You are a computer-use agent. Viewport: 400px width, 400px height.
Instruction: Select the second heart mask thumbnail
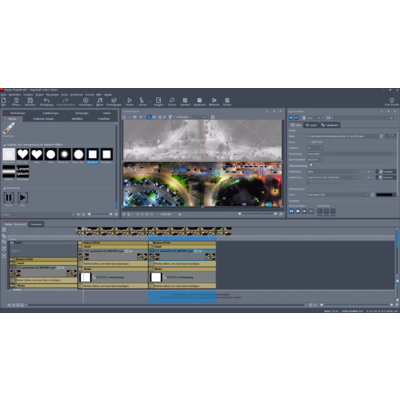click(x=37, y=154)
